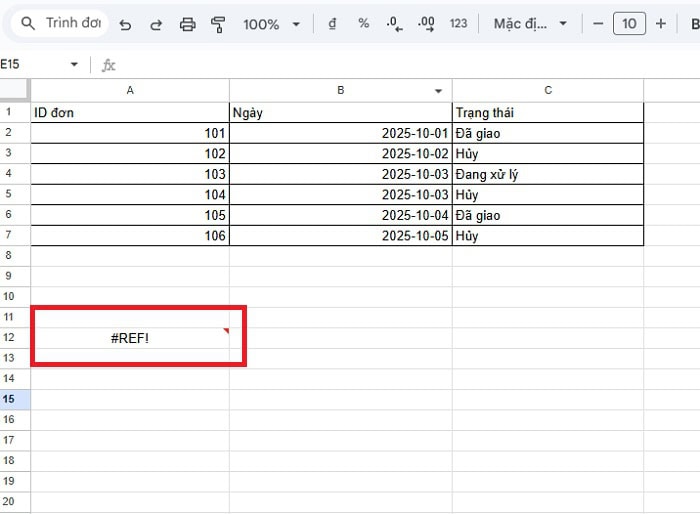700x514 pixels.
Task: Increase decimal places icon
Action: (x=426, y=24)
